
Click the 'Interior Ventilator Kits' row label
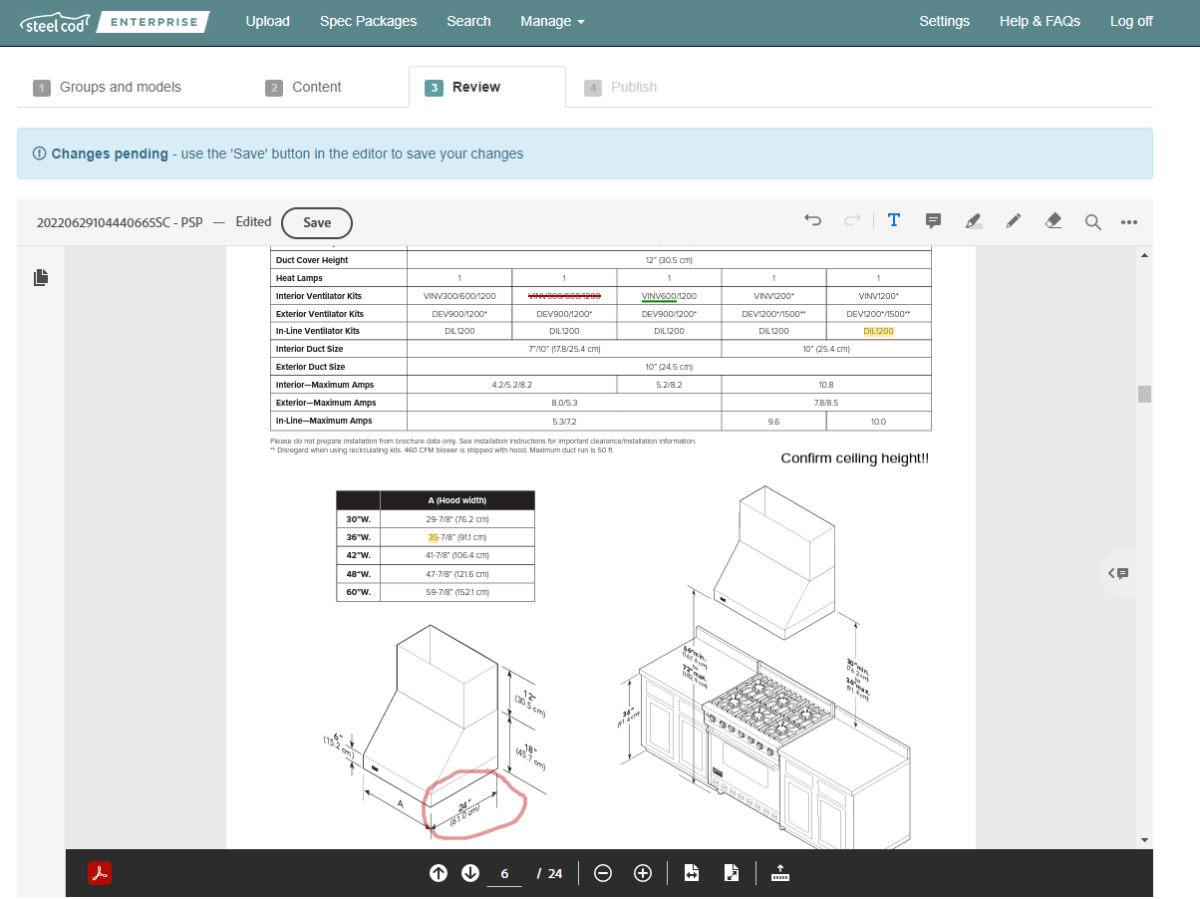click(319, 296)
